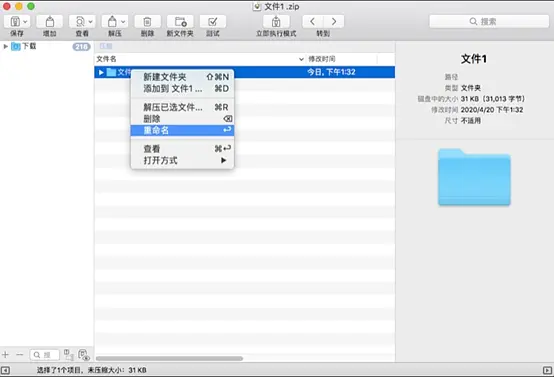Toggle the right info panel with the status bar button
Screen dimensions: 554x377
click(547, 370)
